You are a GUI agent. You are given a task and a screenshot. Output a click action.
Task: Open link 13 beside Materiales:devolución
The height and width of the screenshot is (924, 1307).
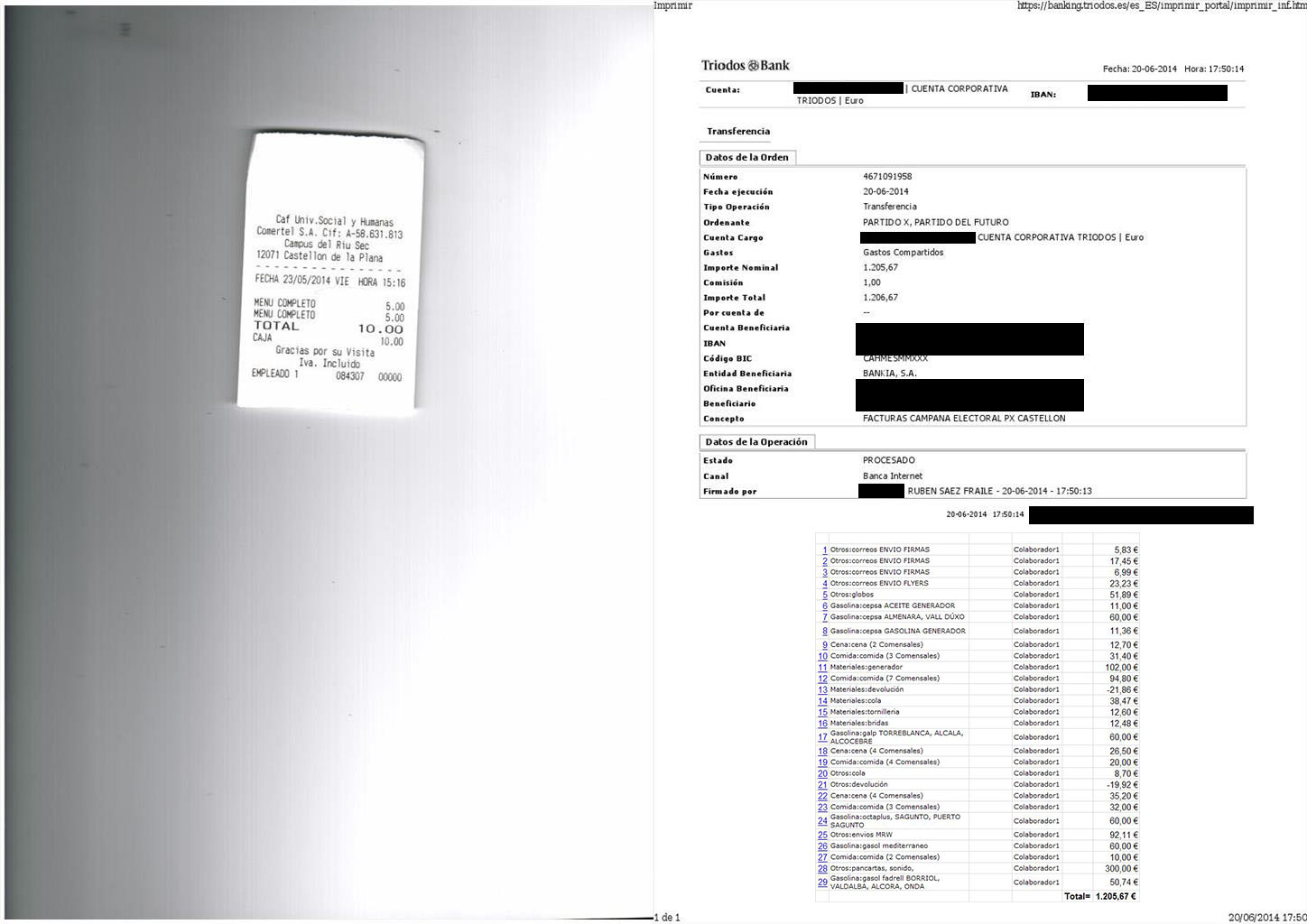click(x=822, y=689)
